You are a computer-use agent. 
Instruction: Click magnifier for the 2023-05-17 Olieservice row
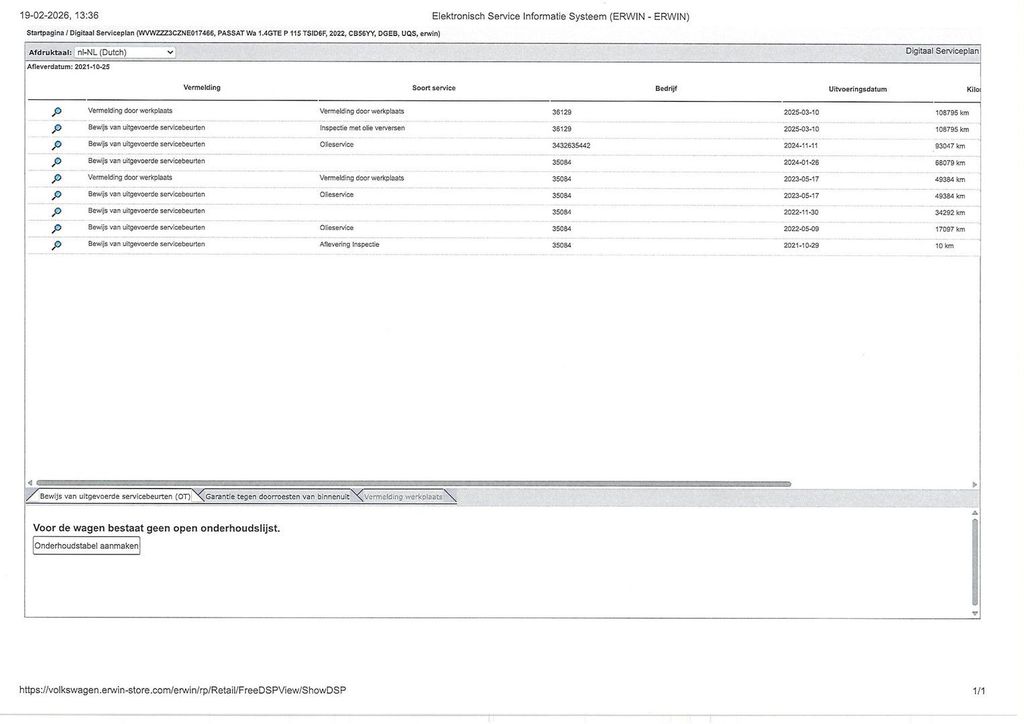pos(56,195)
